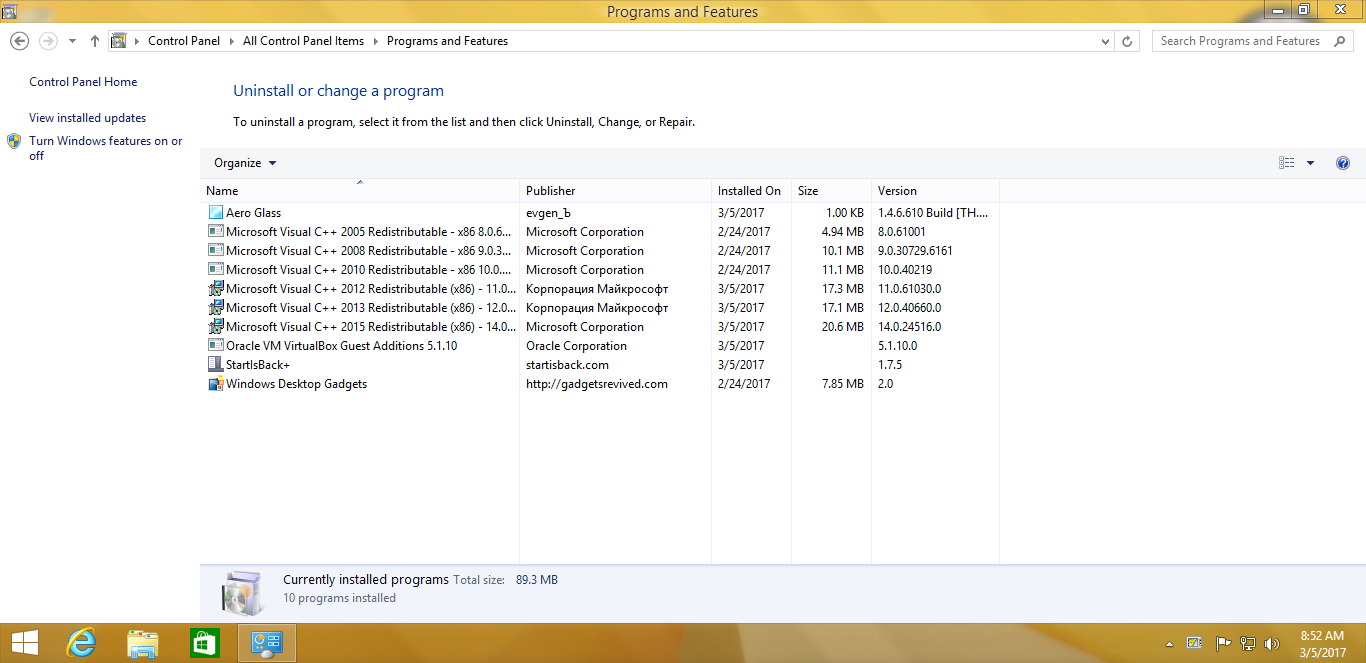Select the StartIsBack+ row name
Viewport: 1366px width, 663px height.
[257, 365]
